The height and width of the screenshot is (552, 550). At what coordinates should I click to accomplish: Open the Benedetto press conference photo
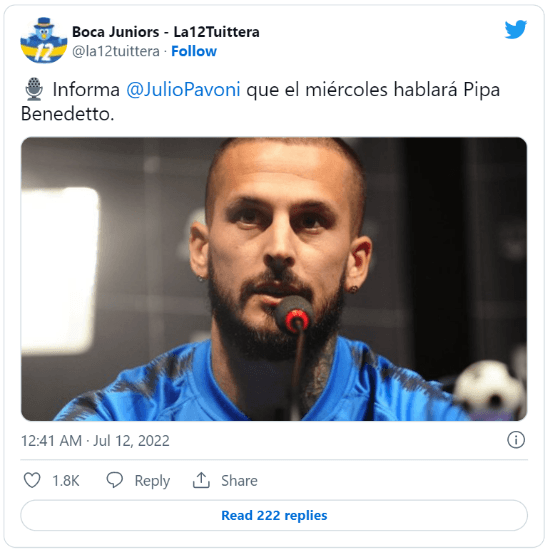(274, 279)
